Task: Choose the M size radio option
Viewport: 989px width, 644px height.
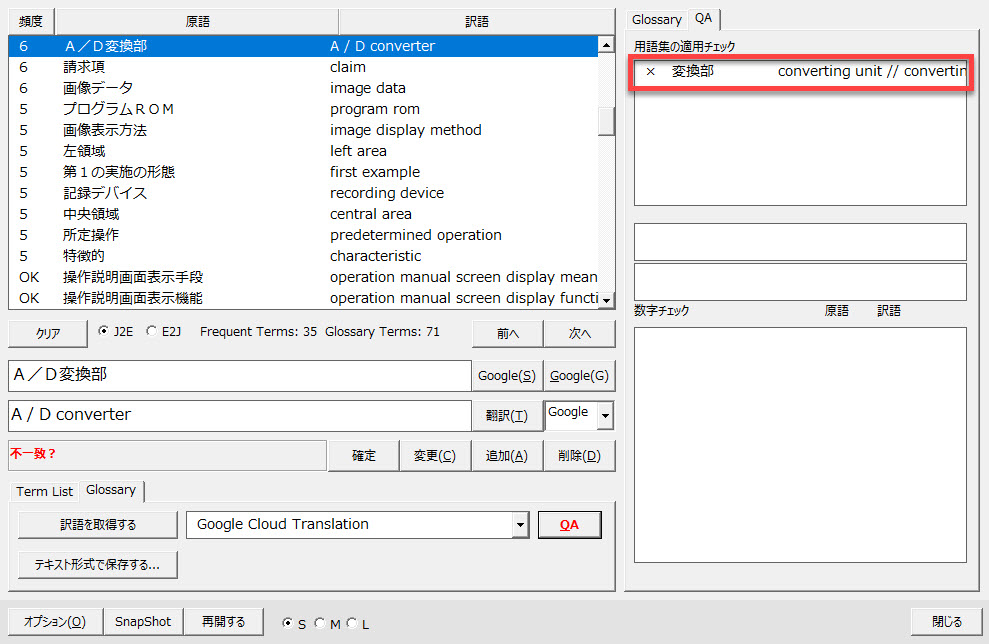Action: click(x=320, y=624)
